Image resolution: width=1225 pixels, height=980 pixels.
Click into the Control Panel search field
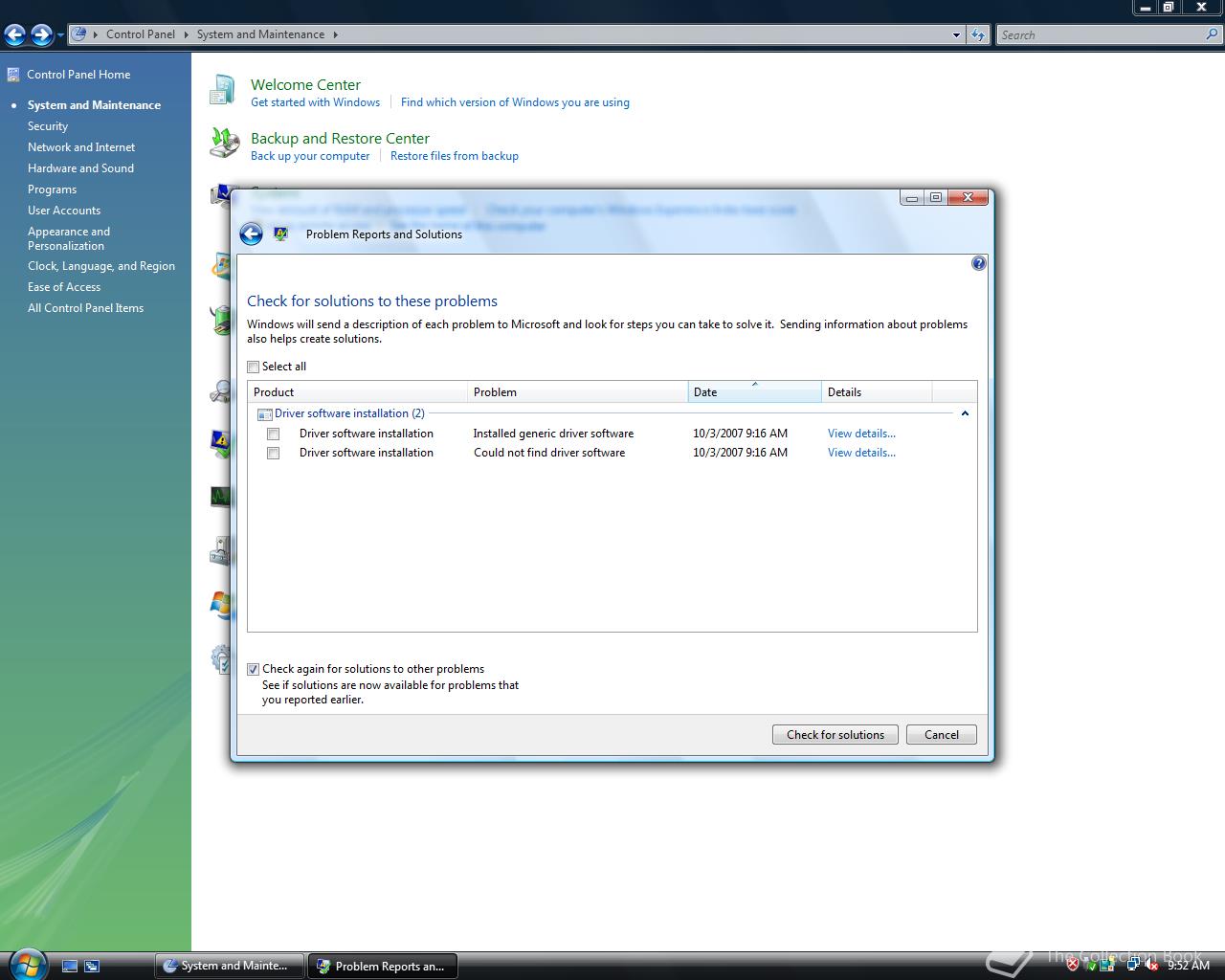tap(1101, 34)
